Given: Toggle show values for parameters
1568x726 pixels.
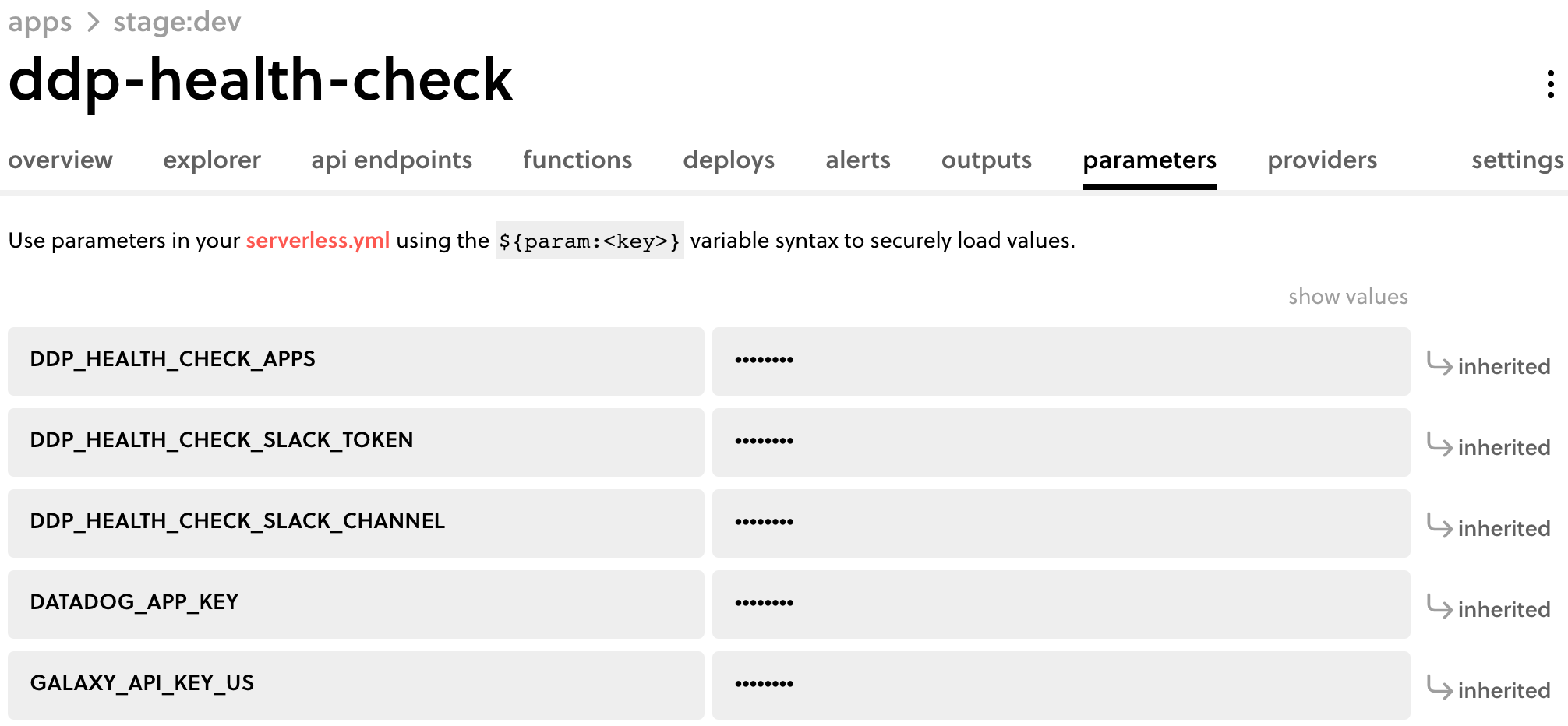Looking at the screenshot, I should tap(1347, 297).
